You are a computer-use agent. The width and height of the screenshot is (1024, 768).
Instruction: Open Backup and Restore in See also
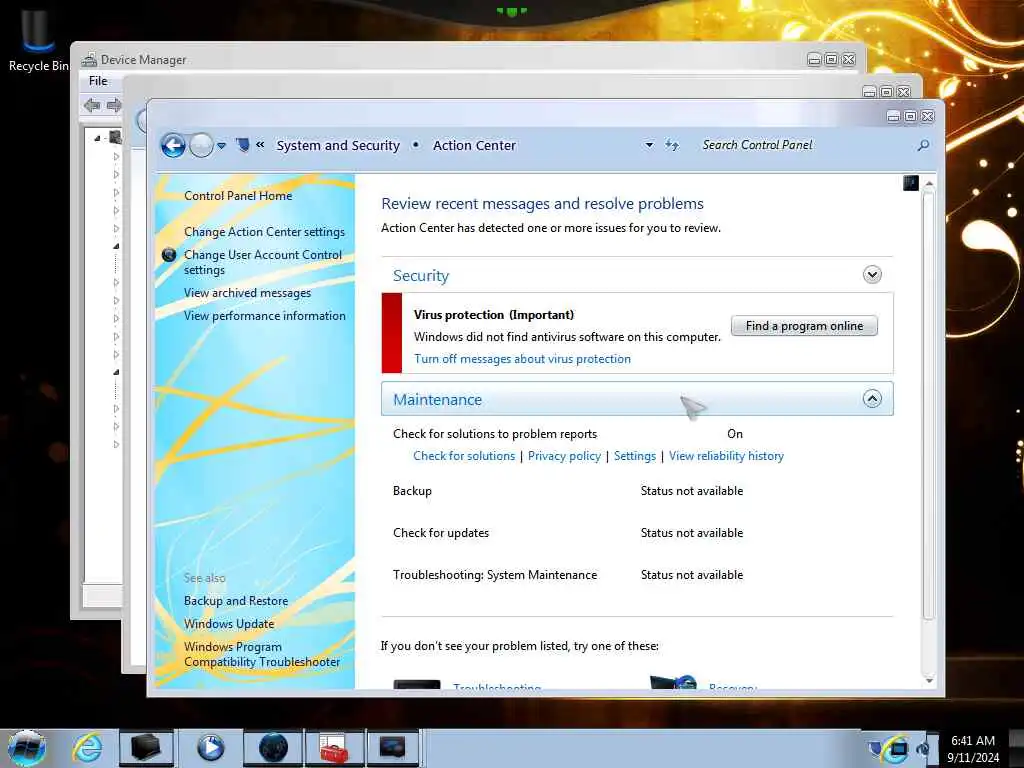tap(236, 601)
